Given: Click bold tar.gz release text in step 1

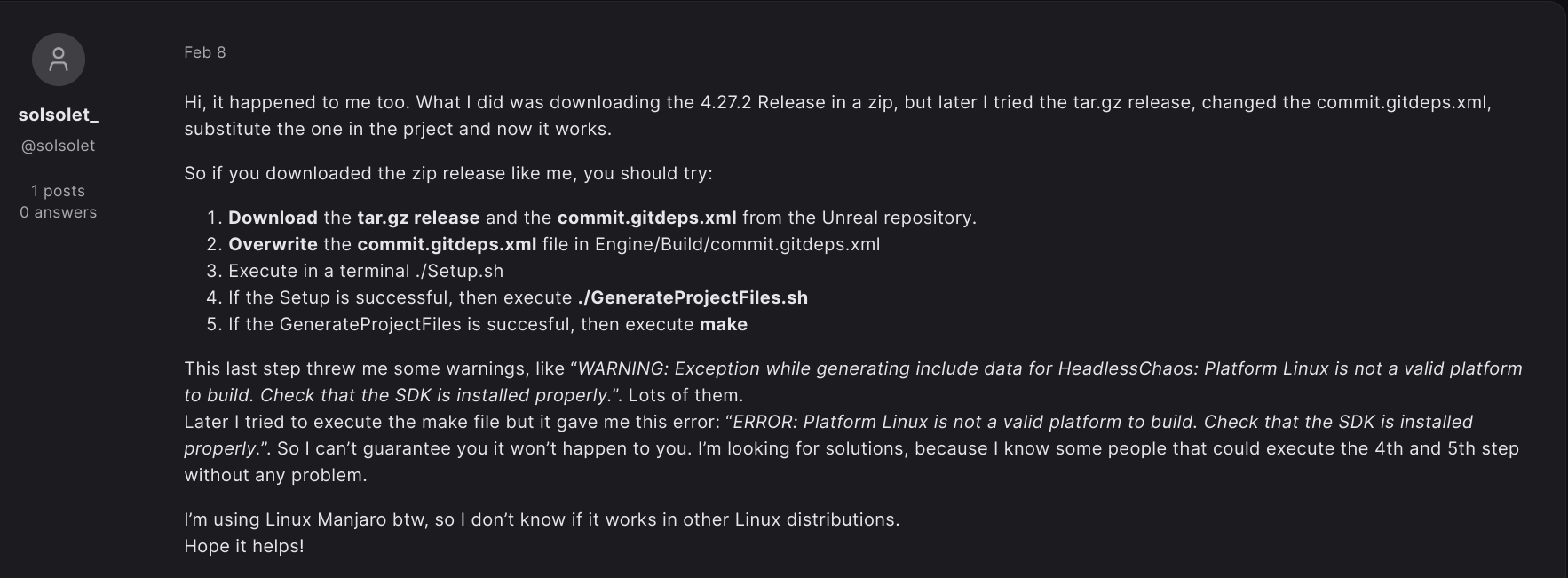Looking at the screenshot, I should 418,218.
